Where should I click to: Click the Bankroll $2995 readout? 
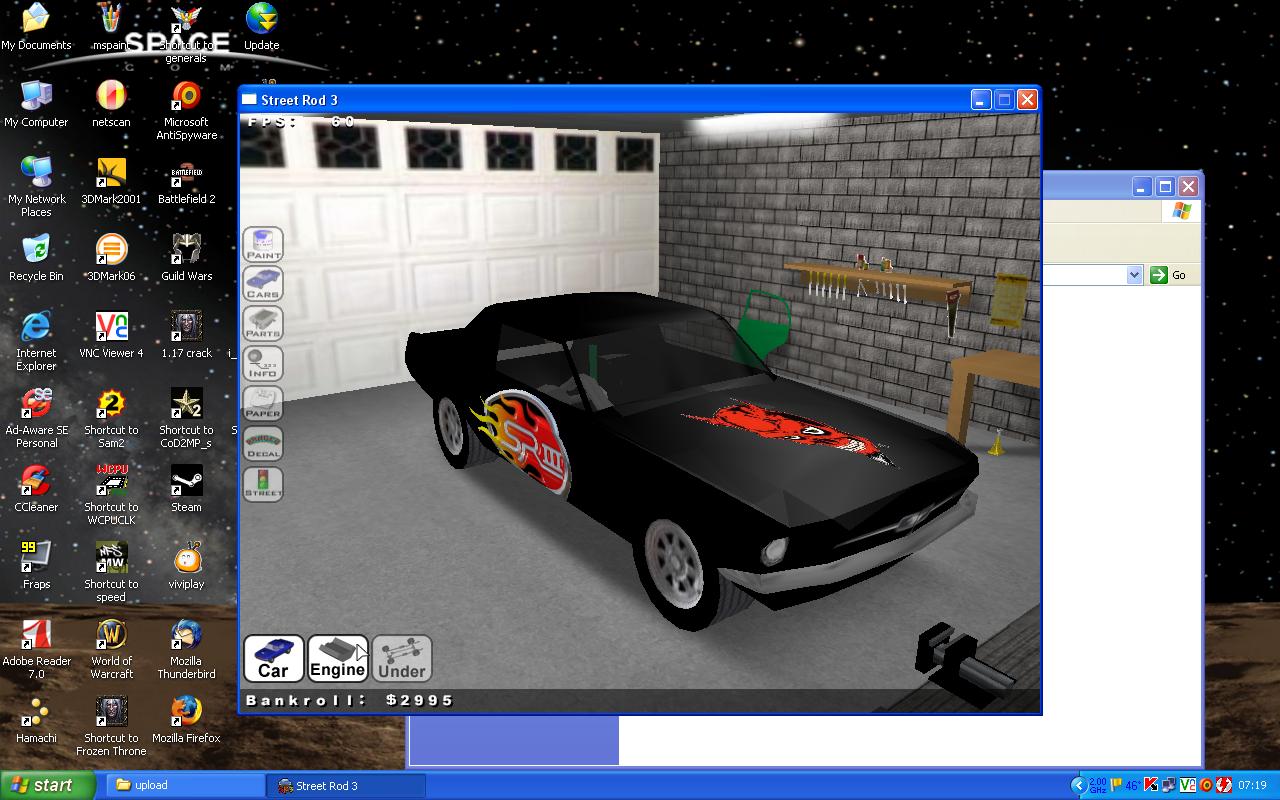(x=350, y=700)
